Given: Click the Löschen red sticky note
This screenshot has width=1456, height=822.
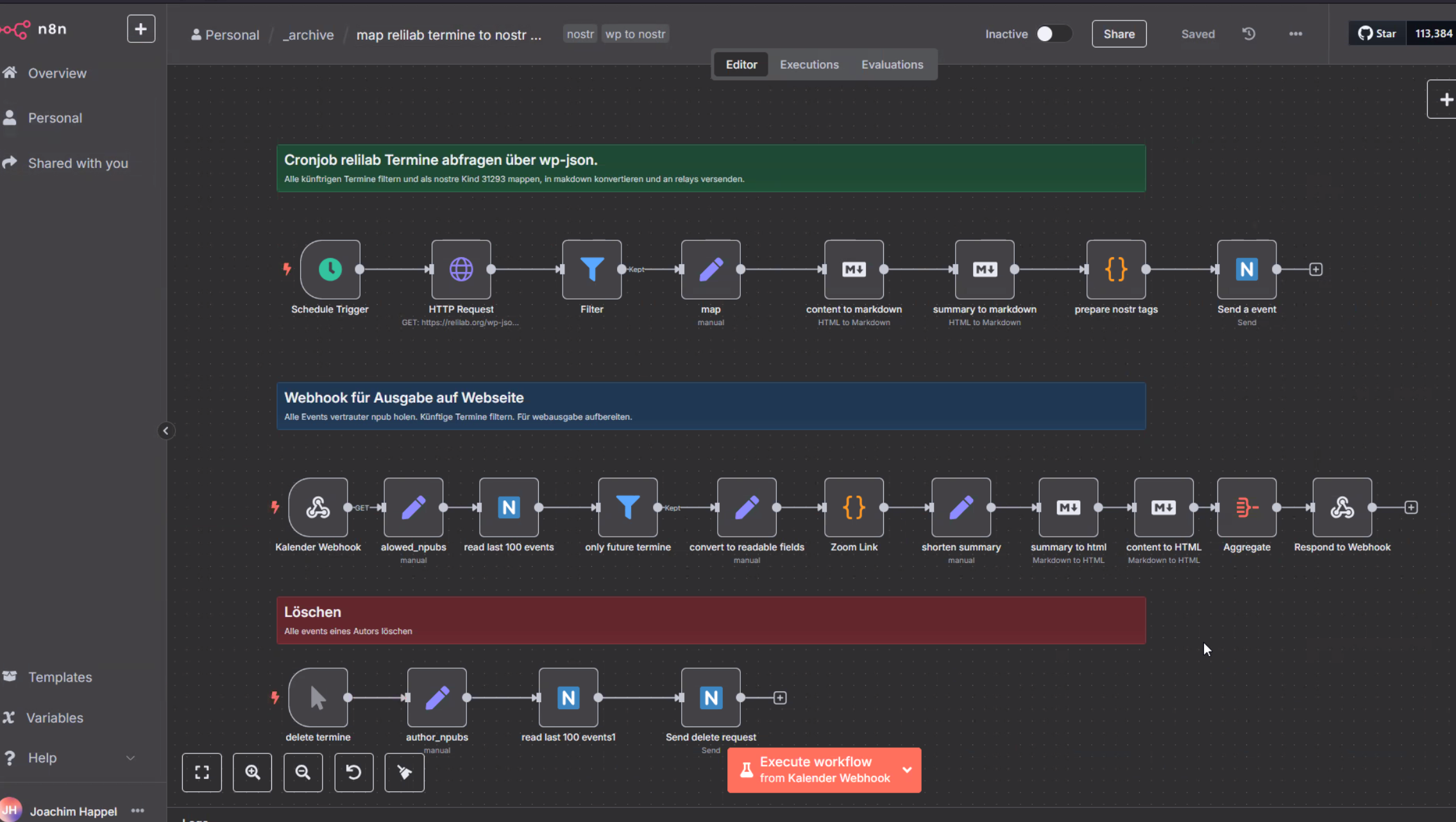Looking at the screenshot, I should coord(711,620).
